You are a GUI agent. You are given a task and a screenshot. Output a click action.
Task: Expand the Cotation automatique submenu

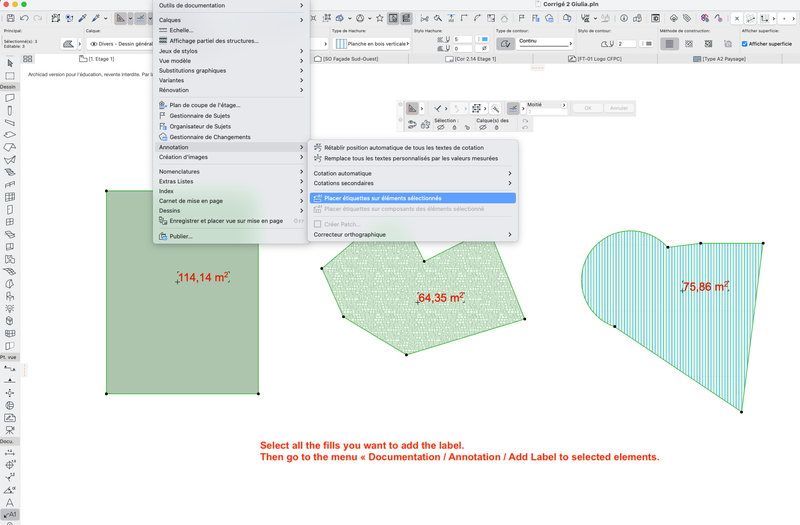click(x=412, y=173)
